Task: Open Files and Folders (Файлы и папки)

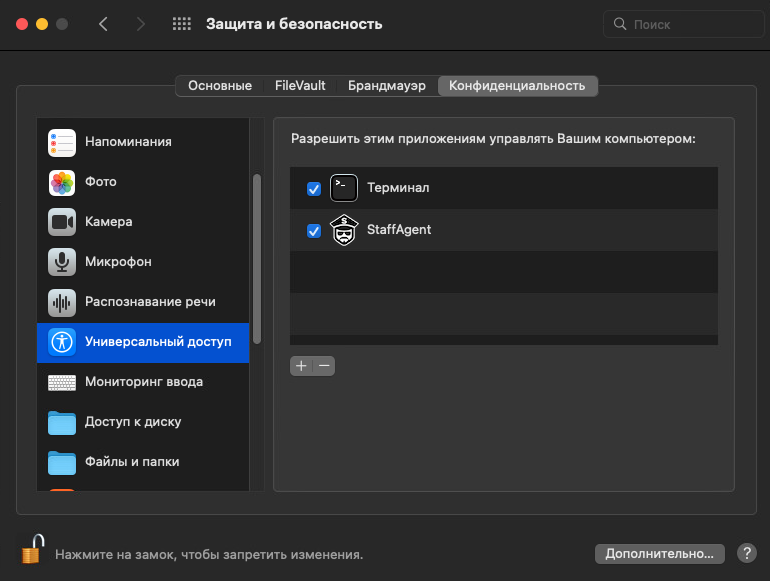Action: (62, 462)
